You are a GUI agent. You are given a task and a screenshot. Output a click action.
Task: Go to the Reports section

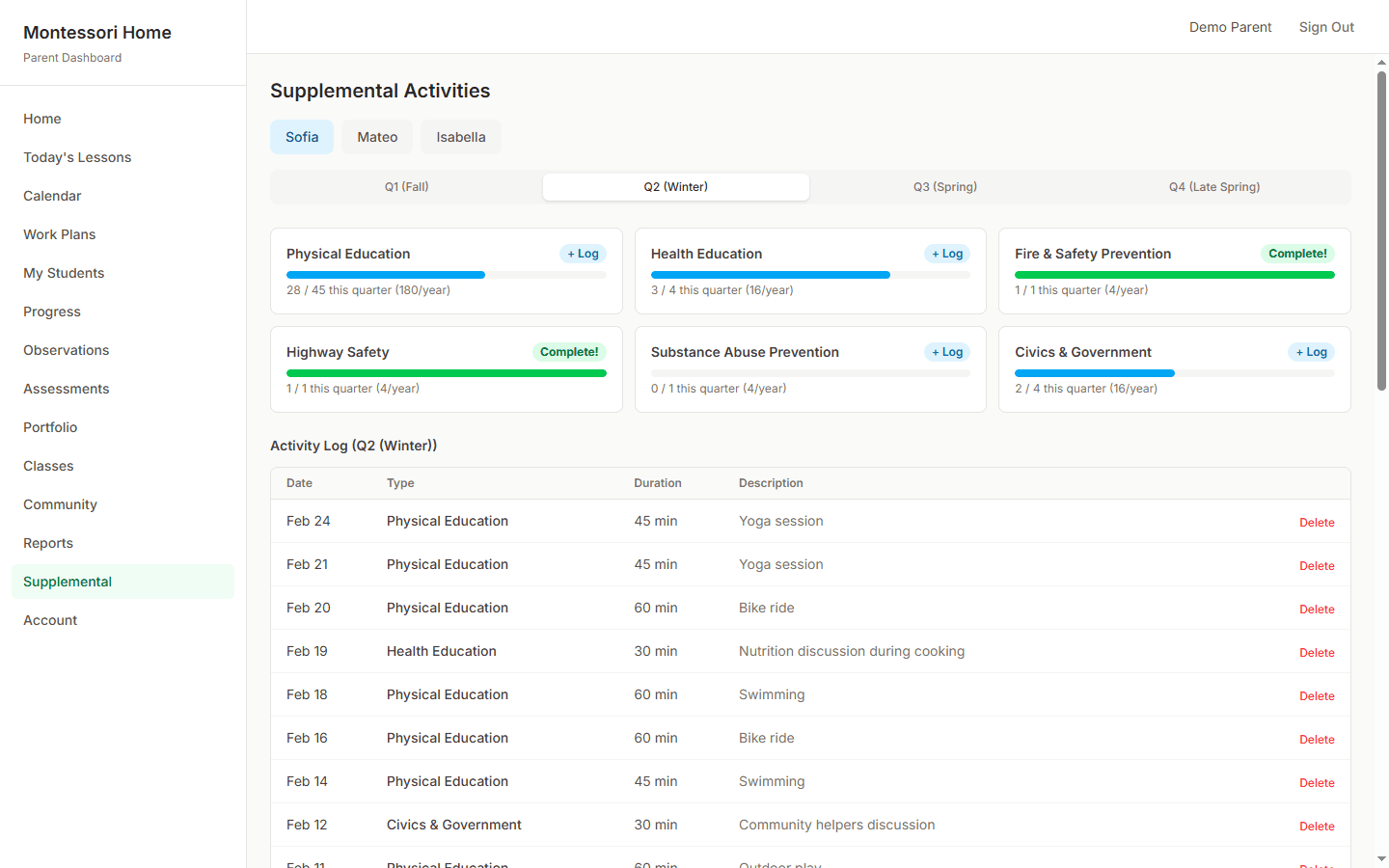[47, 542]
